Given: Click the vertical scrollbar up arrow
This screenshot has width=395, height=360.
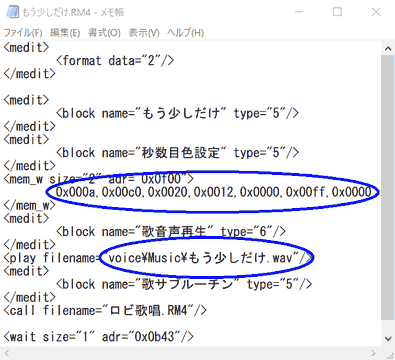Looking at the screenshot, I should coord(388,49).
